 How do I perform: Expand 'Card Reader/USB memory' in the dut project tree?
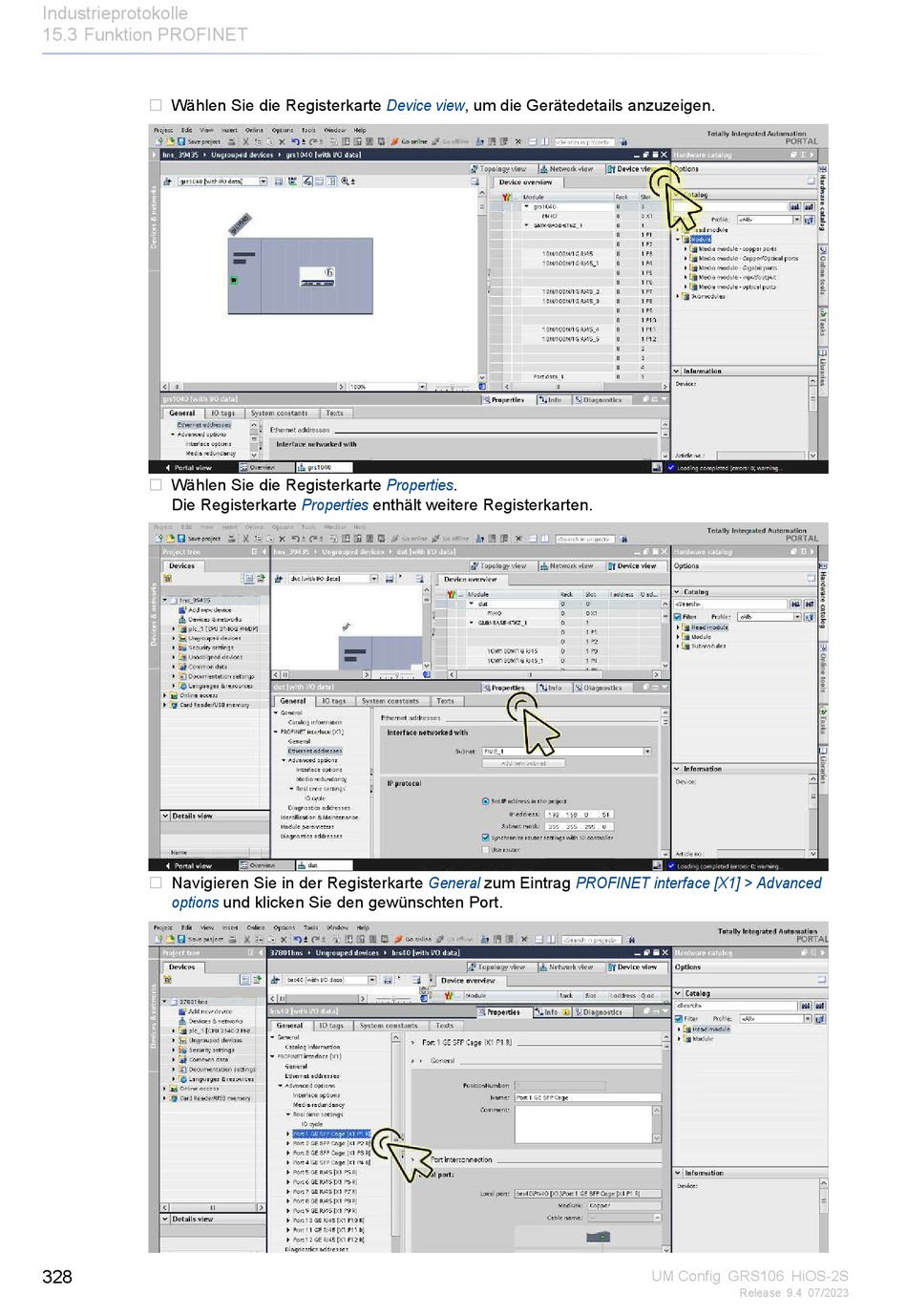[165, 705]
